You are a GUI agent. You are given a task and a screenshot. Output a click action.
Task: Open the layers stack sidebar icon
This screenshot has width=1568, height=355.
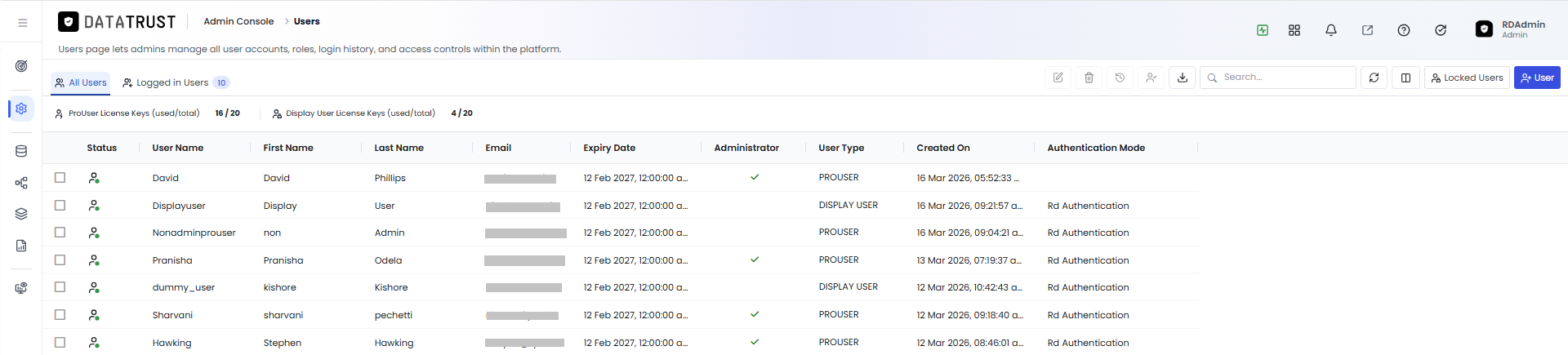pos(21,214)
